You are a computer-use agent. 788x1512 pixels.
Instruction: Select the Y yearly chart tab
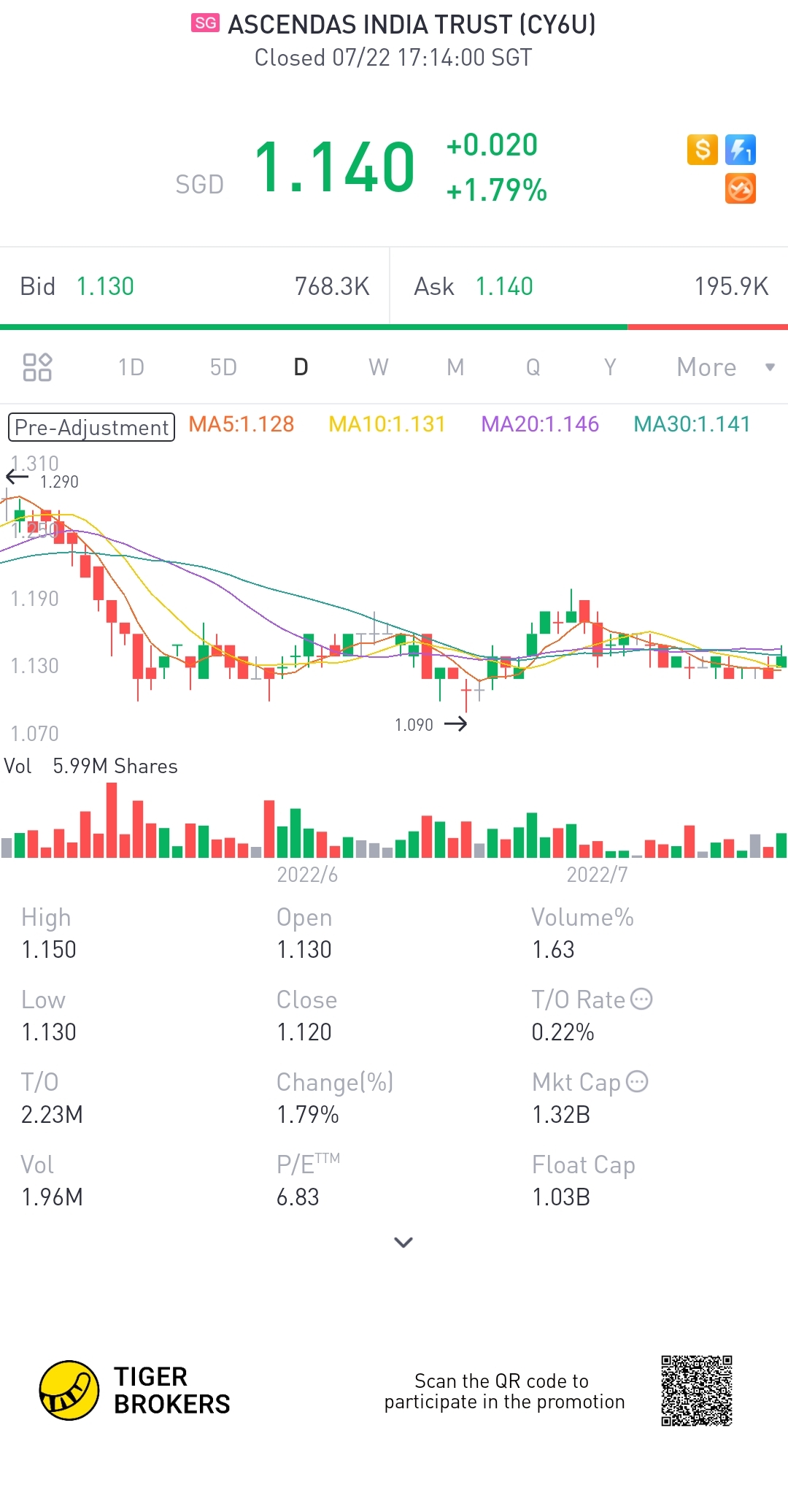(x=610, y=367)
